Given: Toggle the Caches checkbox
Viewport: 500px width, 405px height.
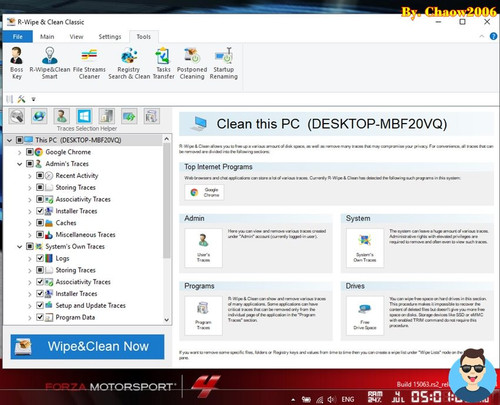Looking at the screenshot, I should pyautogui.click(x=40, y=223).
